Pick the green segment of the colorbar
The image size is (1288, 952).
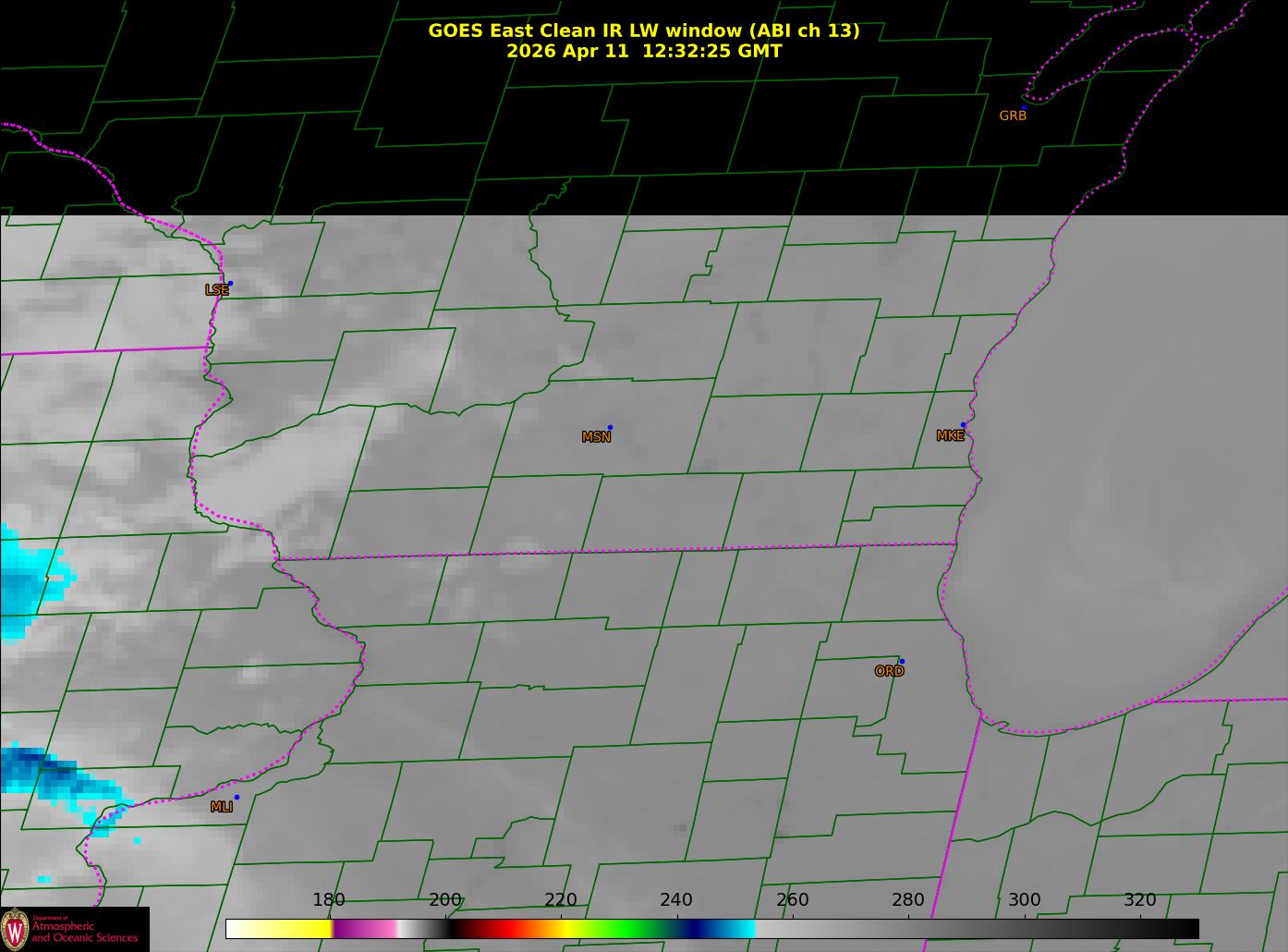pos(628,929)
